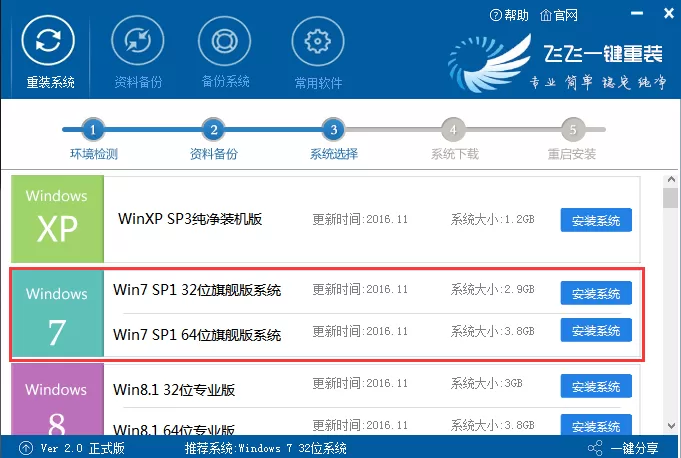This screenshot has width=681, height=458.
Task: Click the update arrow icon beside Ver 2.0
Action: (26, 448)
